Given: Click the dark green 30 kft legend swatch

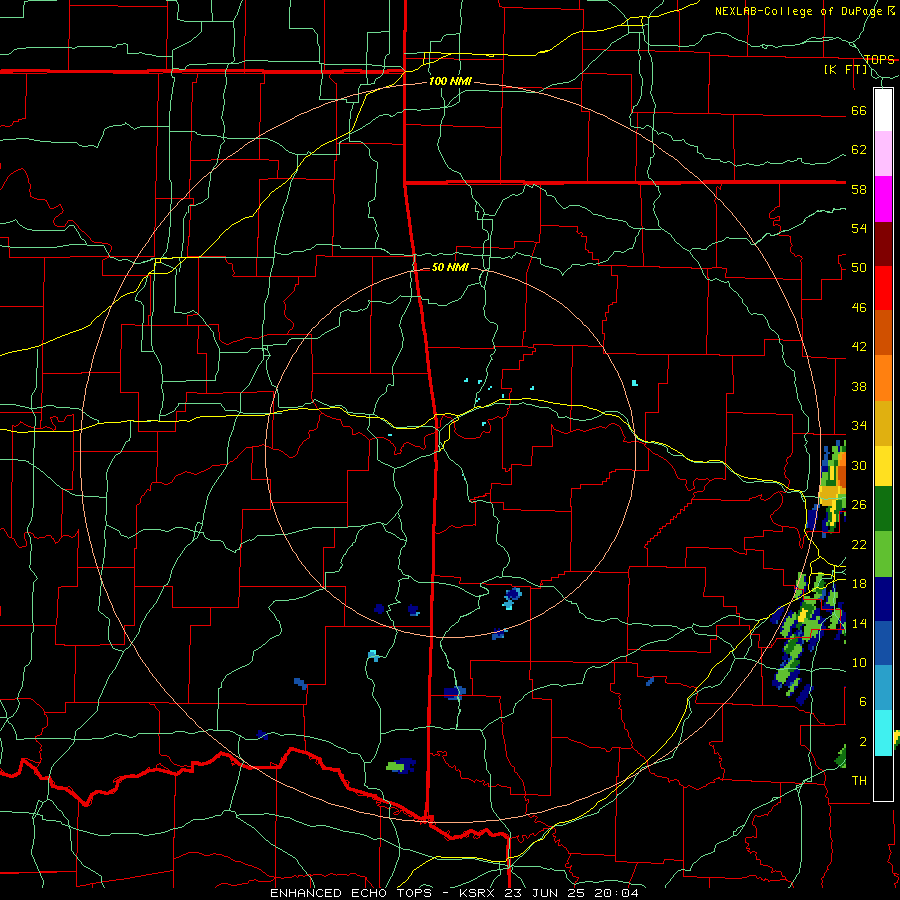Looking at the screenshot, I should (x=883, y=509).
